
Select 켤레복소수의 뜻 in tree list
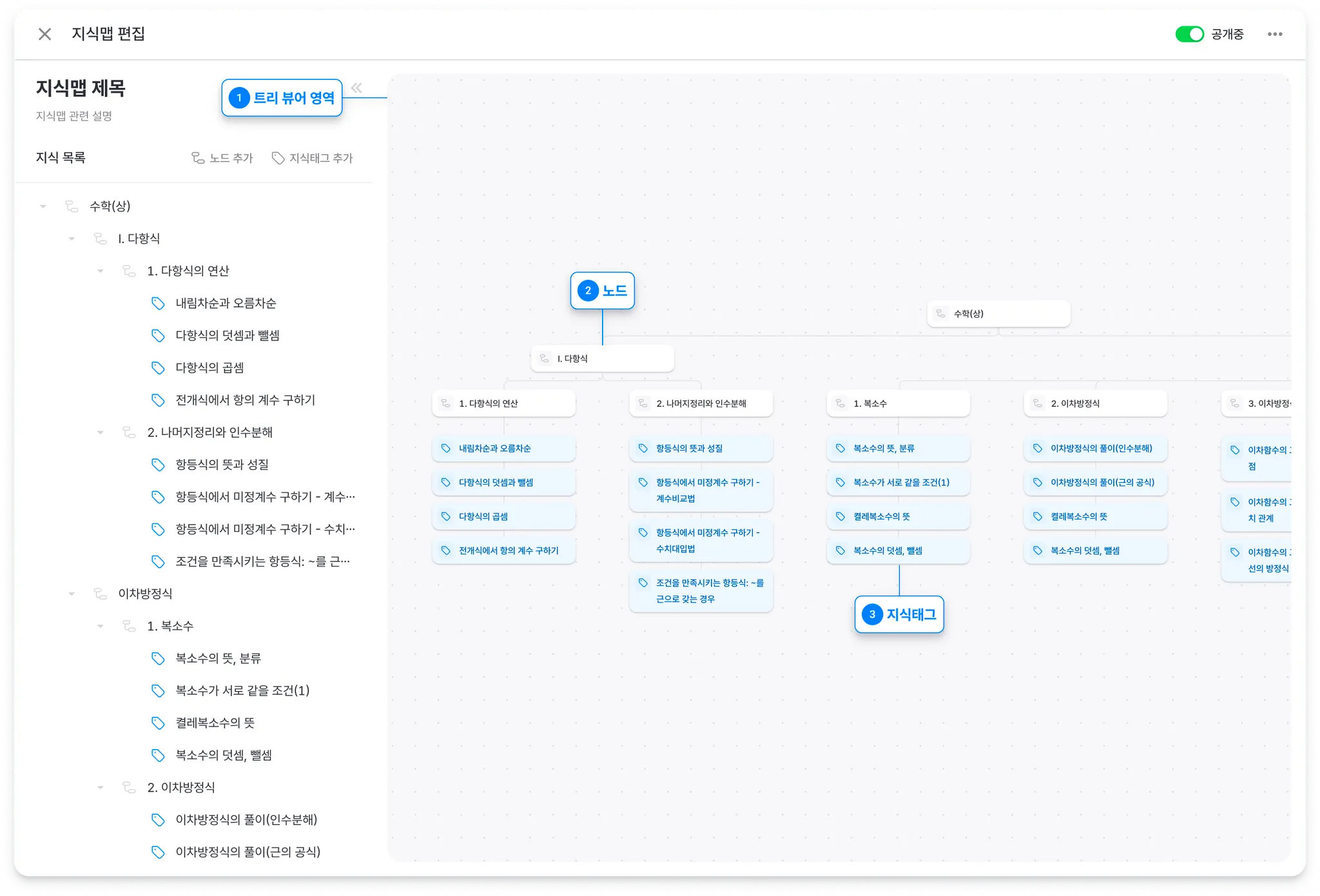[x=215, y=723]
